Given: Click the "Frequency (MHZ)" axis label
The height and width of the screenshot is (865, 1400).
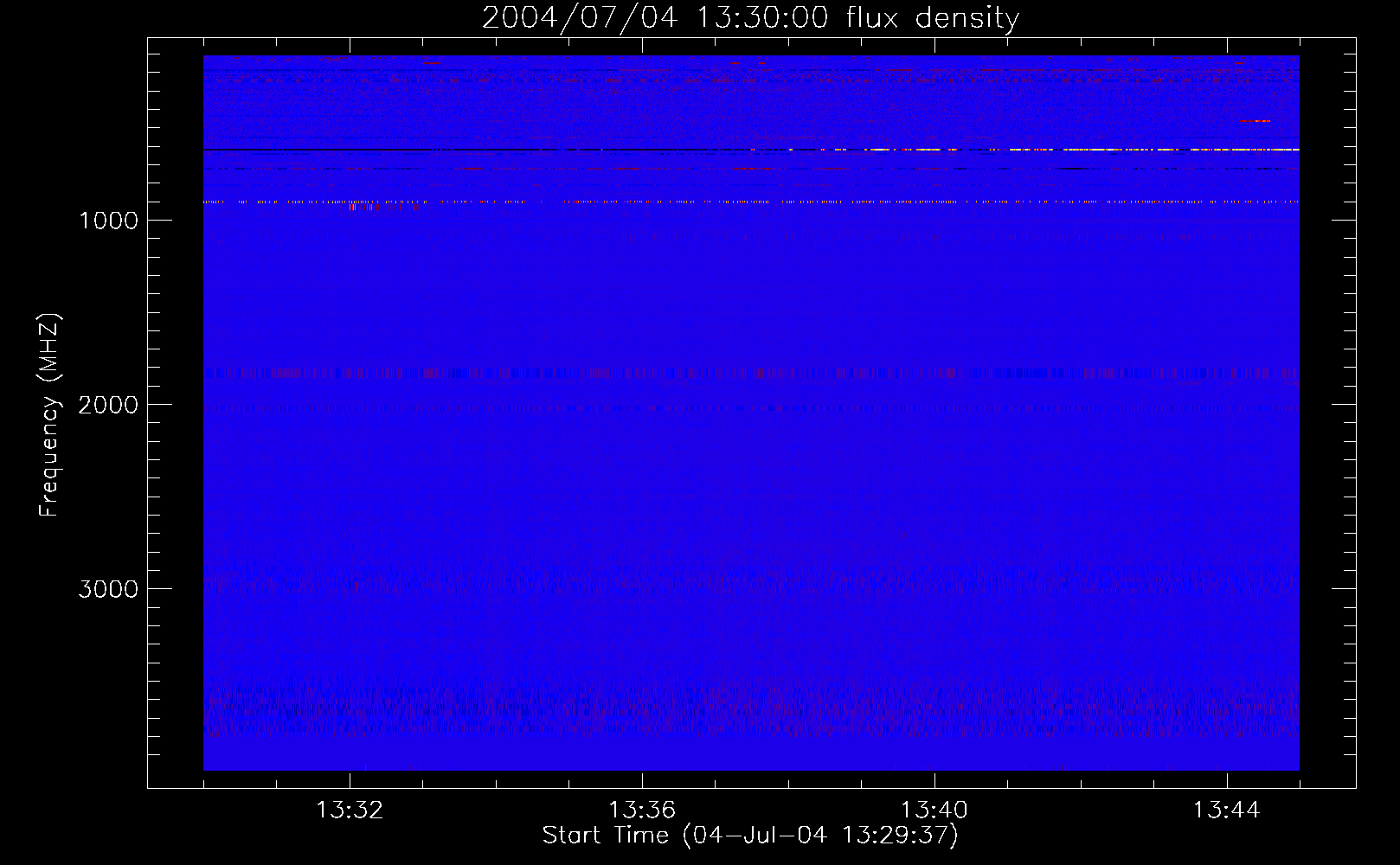Looking at the screenshot, I should pyautogui.click(x=49, y=415).
